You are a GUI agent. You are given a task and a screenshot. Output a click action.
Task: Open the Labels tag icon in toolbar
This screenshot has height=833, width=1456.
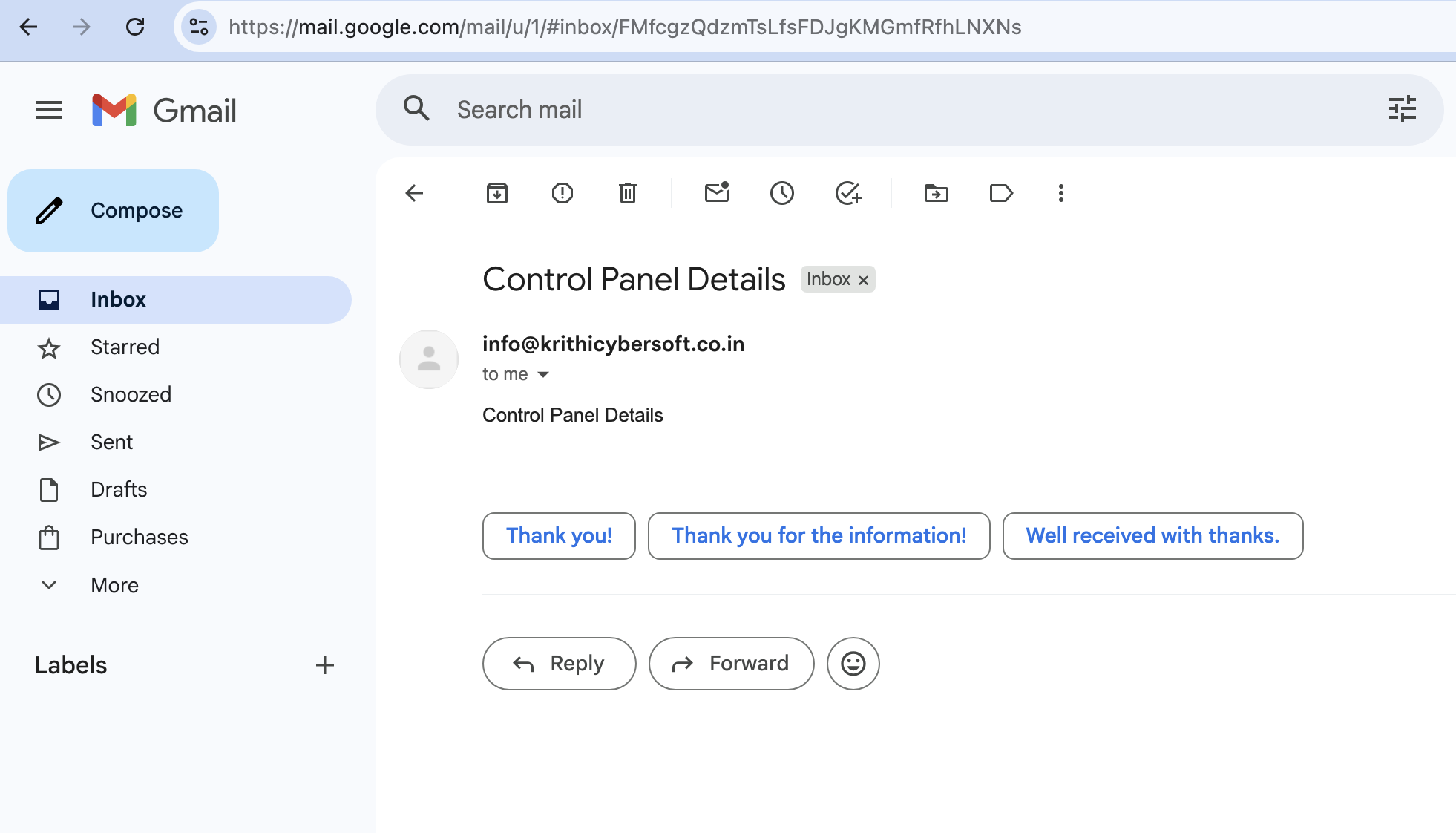click(x=1001, y=194)
